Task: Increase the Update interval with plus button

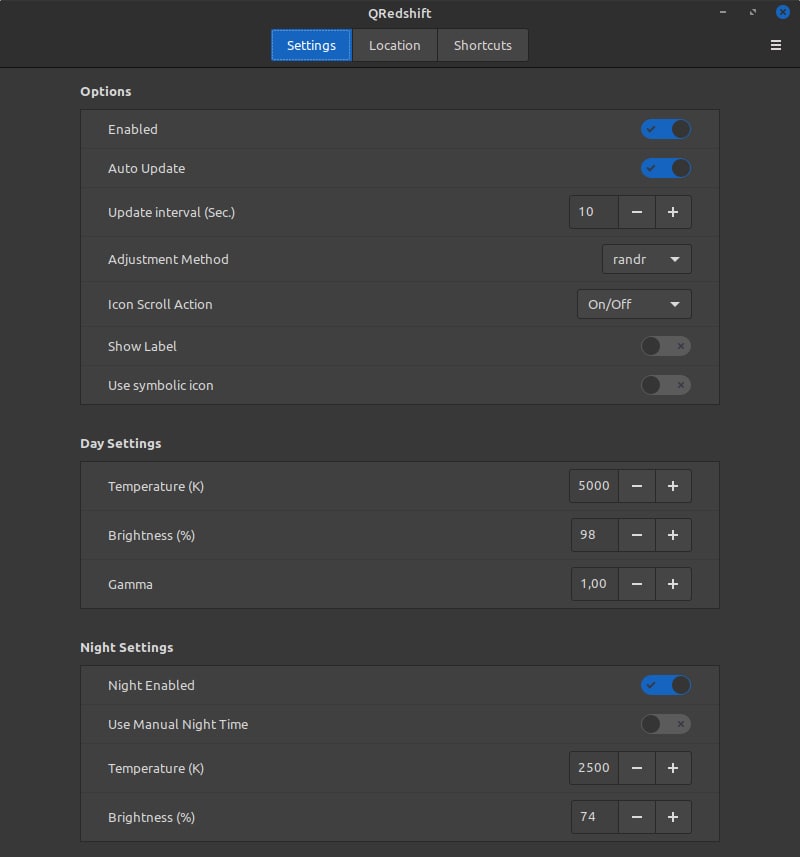Action: [673, 212]
